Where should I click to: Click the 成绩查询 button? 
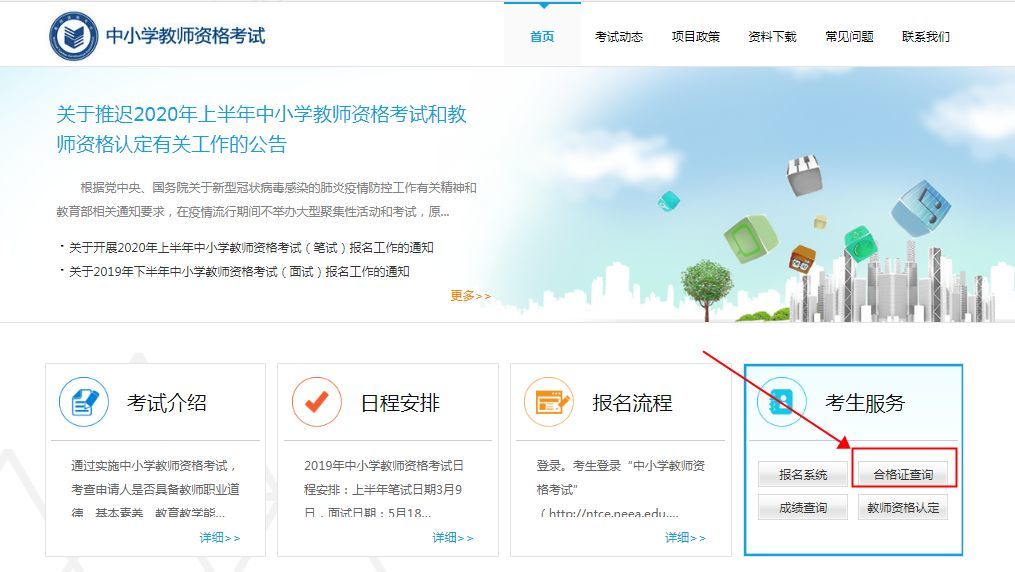(803, 507)
